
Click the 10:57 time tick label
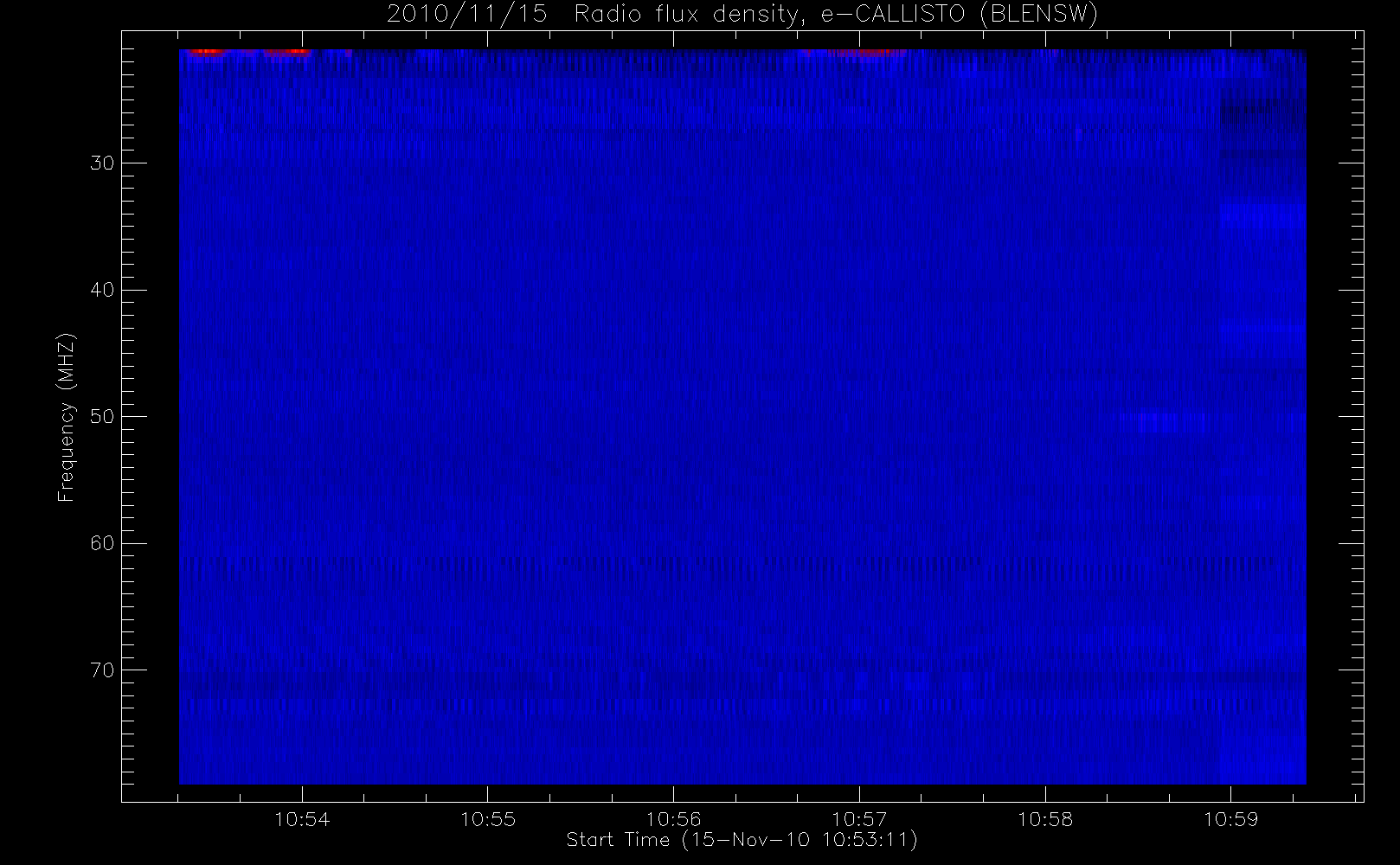859,819
